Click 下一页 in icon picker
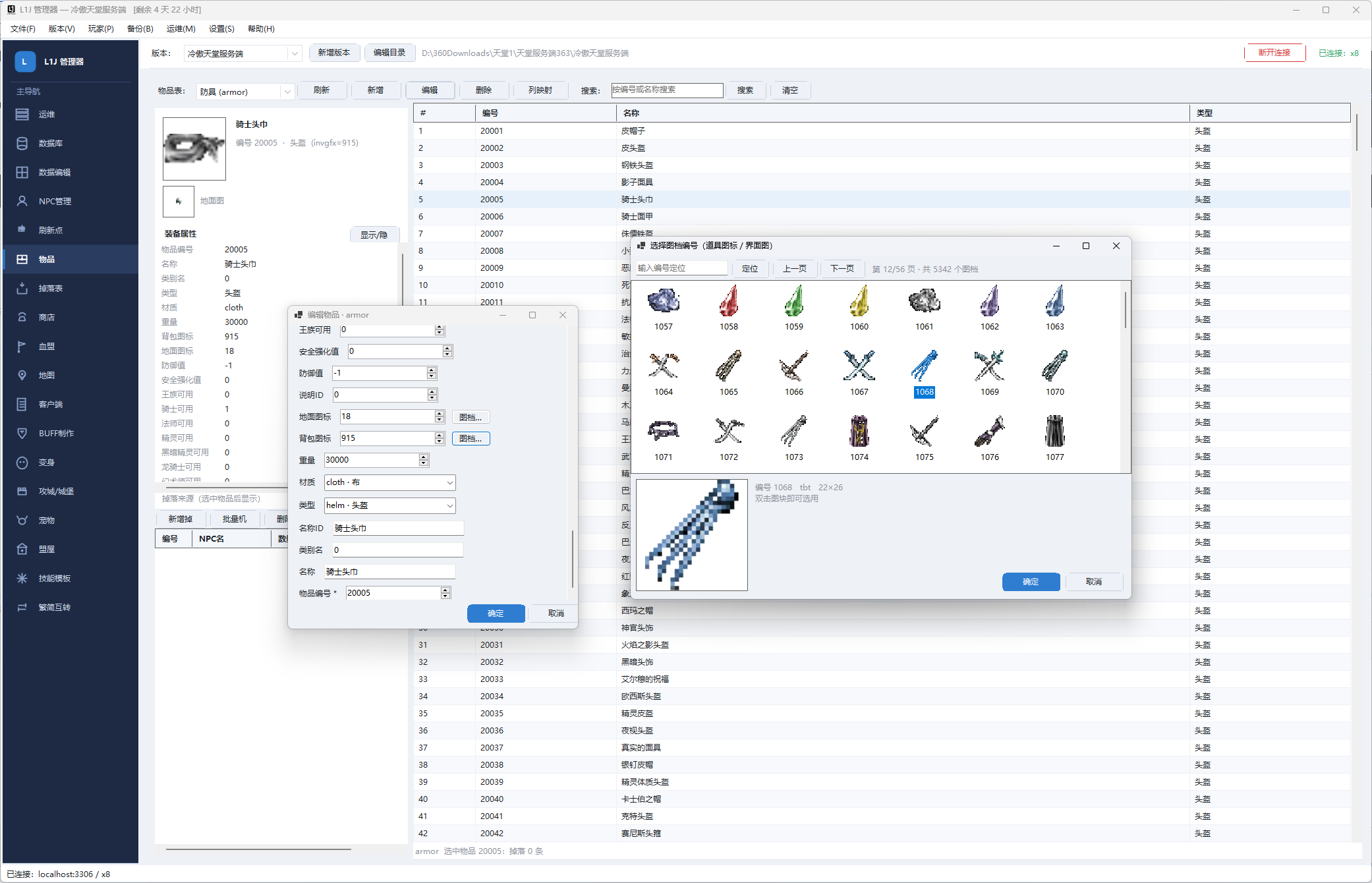Viewport: 1372px width, 883px height. pyautogui.click(x=842, y=268)
